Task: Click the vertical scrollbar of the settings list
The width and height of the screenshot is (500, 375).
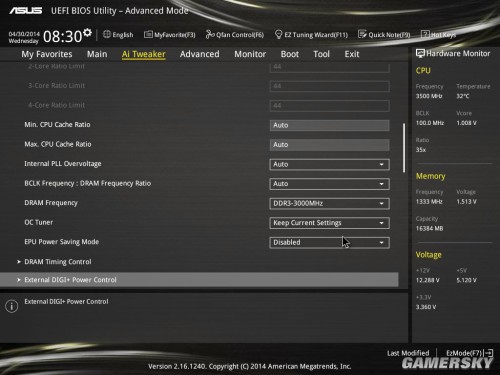Action: pos(404,148)
